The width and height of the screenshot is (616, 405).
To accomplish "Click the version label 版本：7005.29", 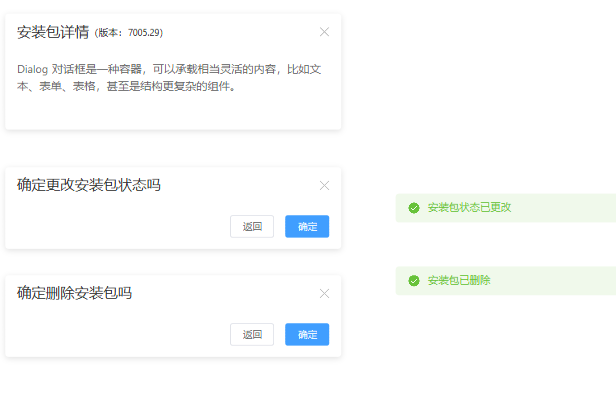I will click(128, 33).
